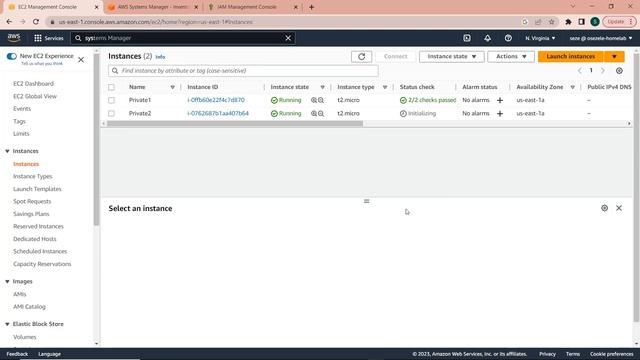Open Cookie preferences in footer
Image resolution: width=640 pixels, height=360 pixels.
point(611,354)
